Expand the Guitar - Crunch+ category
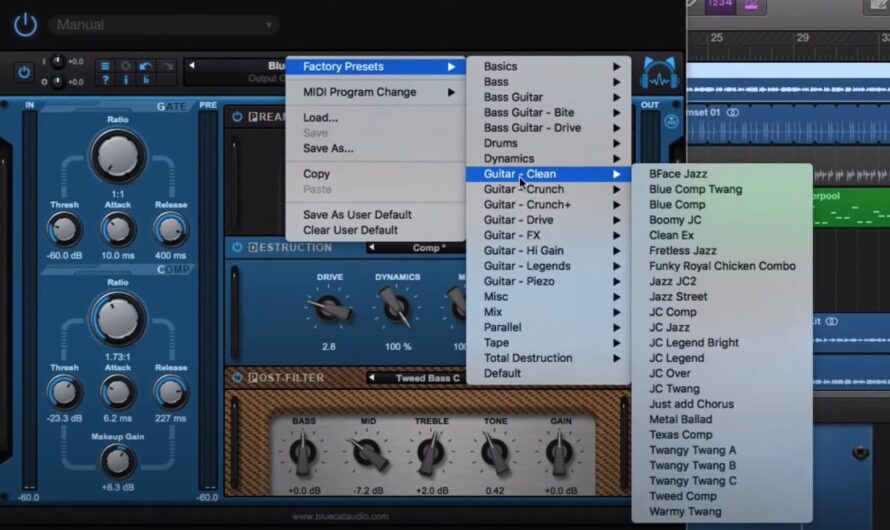This screenshot has width=890, height=530. pos(548,204)
